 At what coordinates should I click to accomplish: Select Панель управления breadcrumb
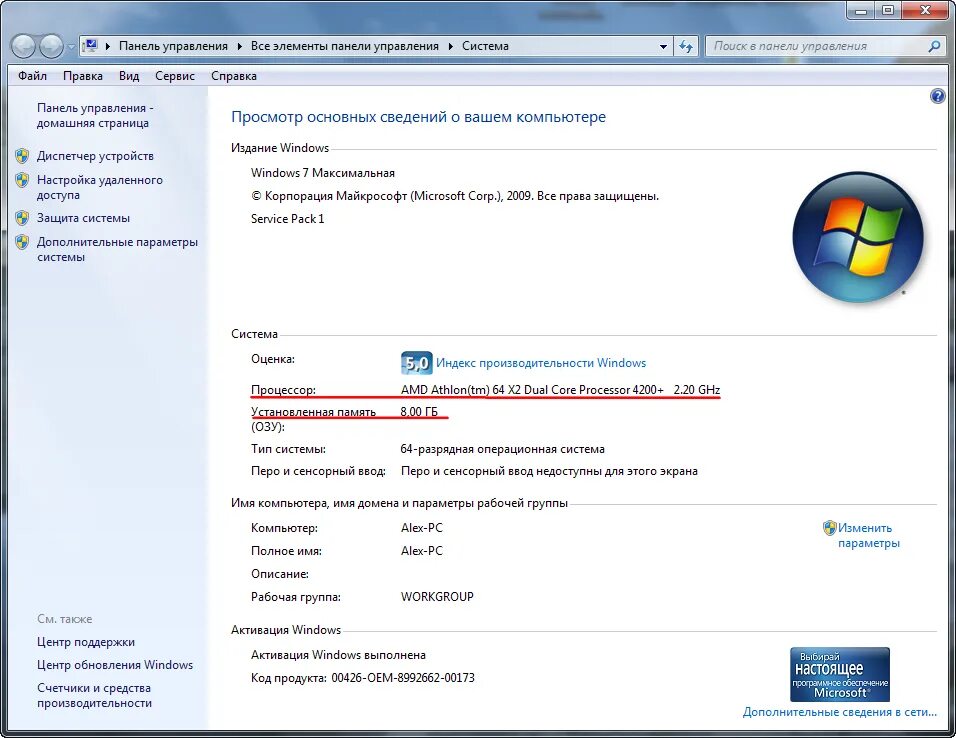(x=173, y=46)
